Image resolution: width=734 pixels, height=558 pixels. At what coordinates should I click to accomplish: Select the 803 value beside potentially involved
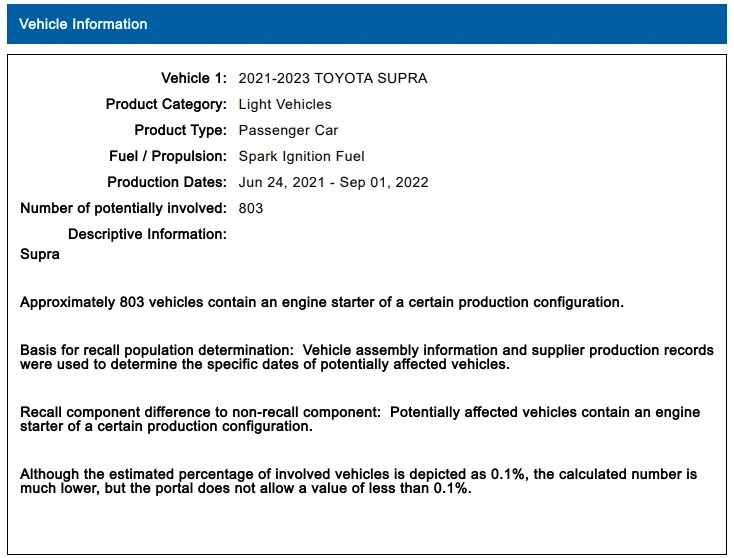[250, 208]
